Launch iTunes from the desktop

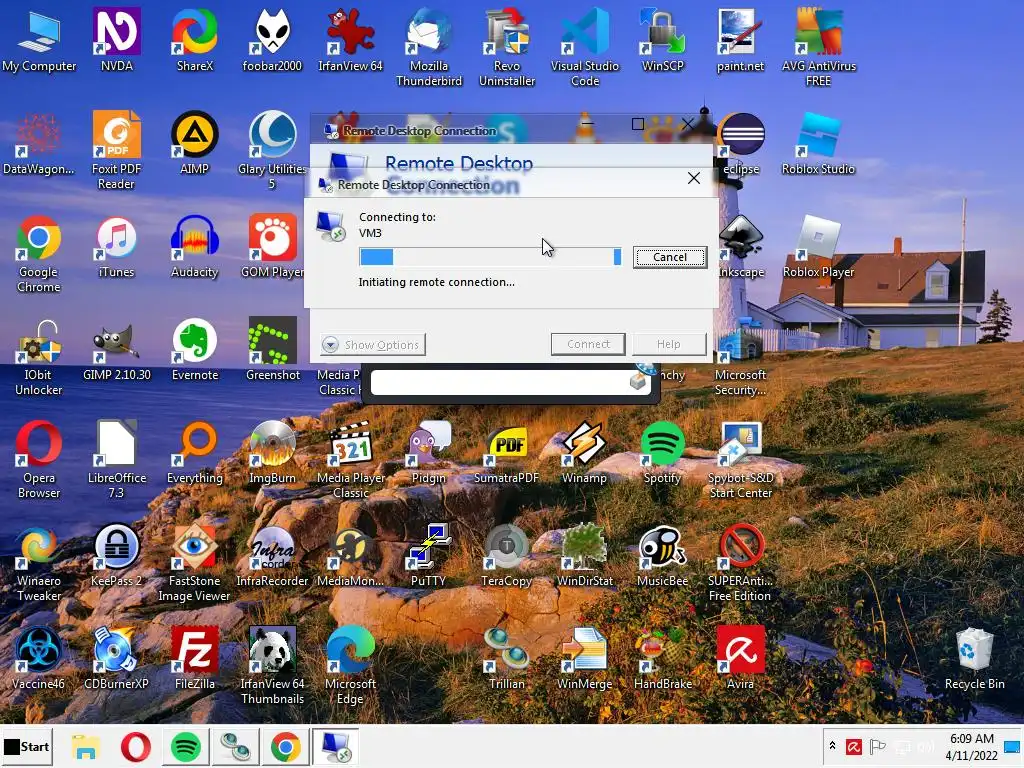pos(116,246)
